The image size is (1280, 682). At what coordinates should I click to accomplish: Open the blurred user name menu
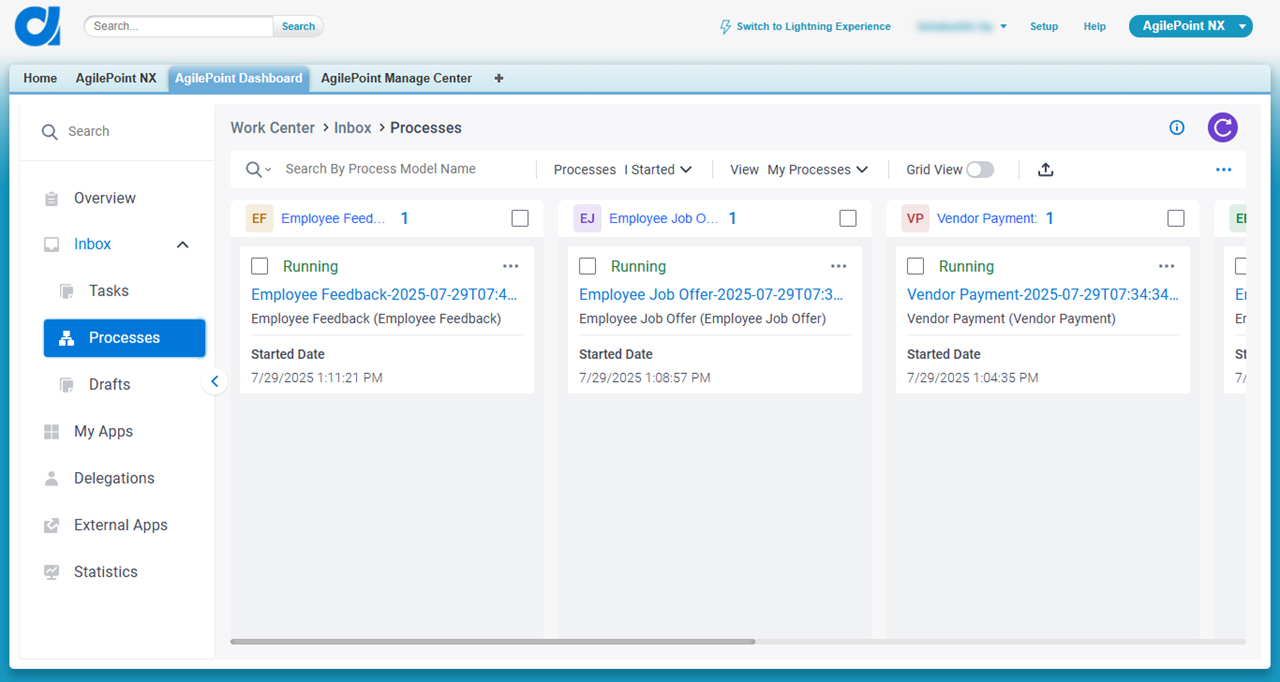(x=961, y=27)
